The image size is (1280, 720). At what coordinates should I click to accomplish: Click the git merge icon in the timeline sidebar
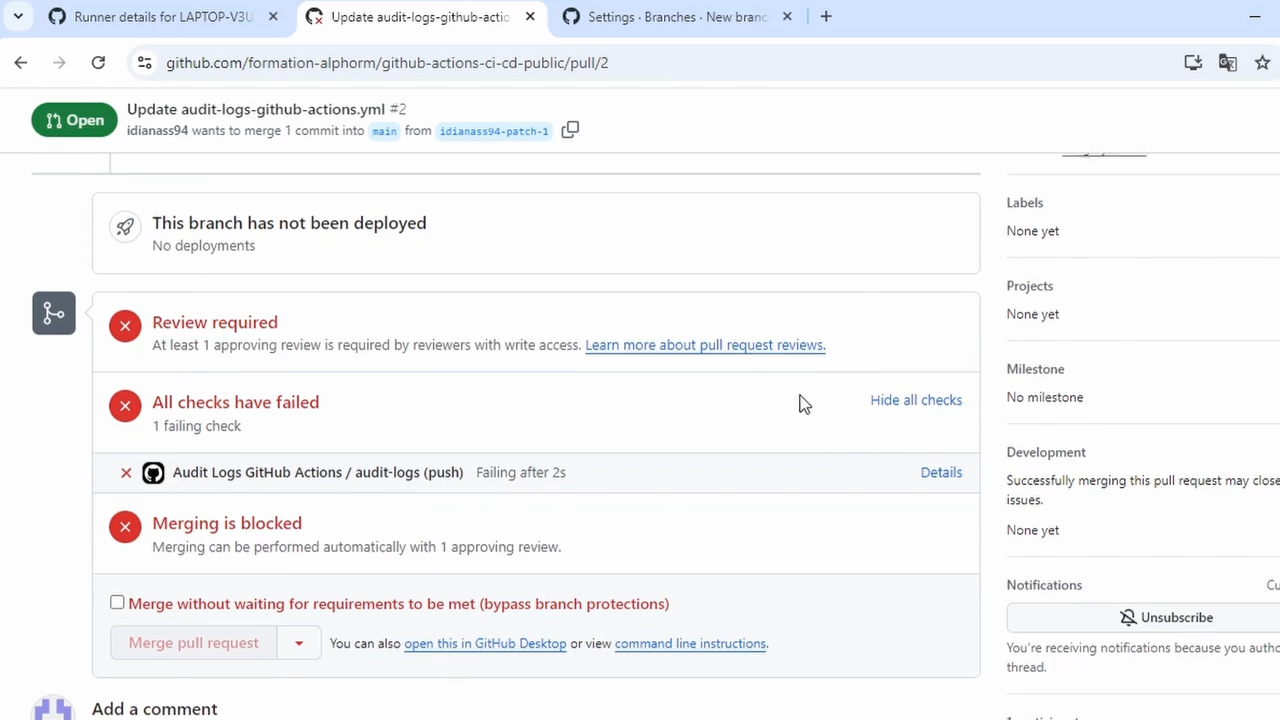click(53, 313)
